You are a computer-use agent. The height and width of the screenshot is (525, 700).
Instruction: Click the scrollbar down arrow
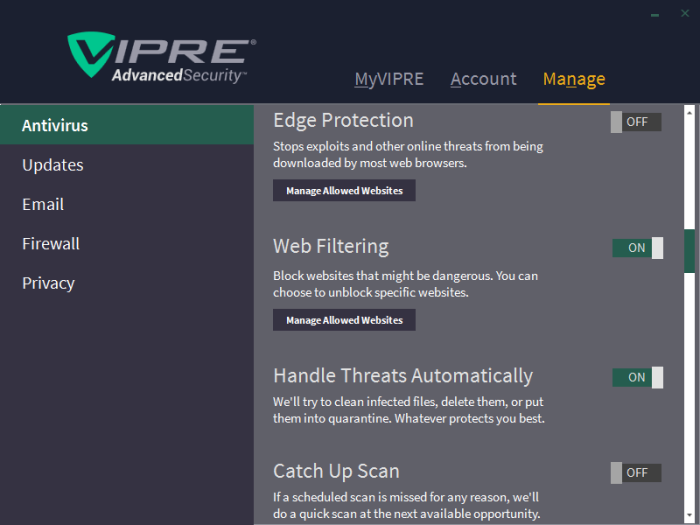(x=689, y=515)
